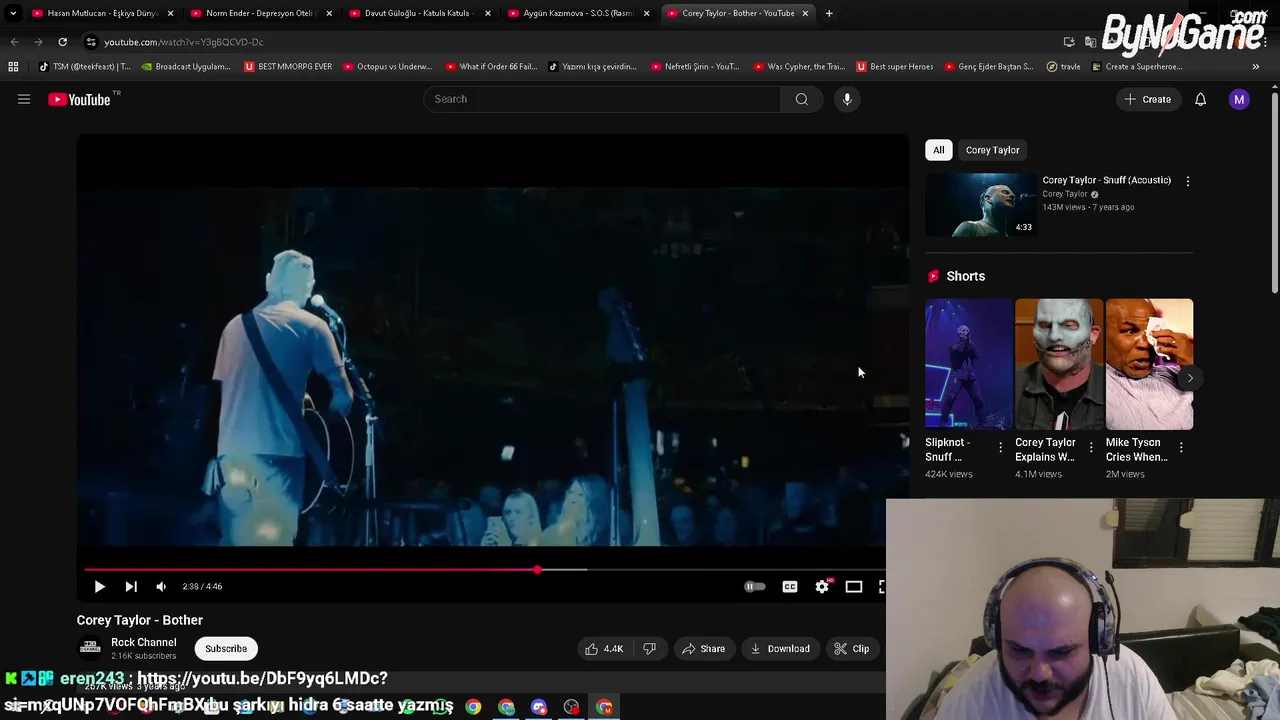Image resolution: width=1280 pixels, height=720 pixels.
Task: Reload the page
Action: coord(62,42)
